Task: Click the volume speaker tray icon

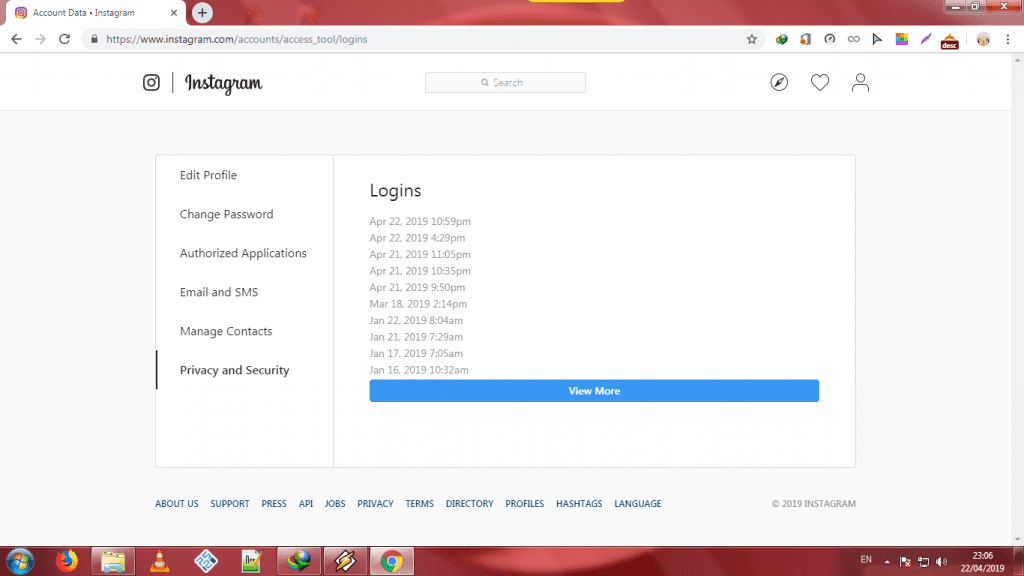Action: [x=941, y=562]
